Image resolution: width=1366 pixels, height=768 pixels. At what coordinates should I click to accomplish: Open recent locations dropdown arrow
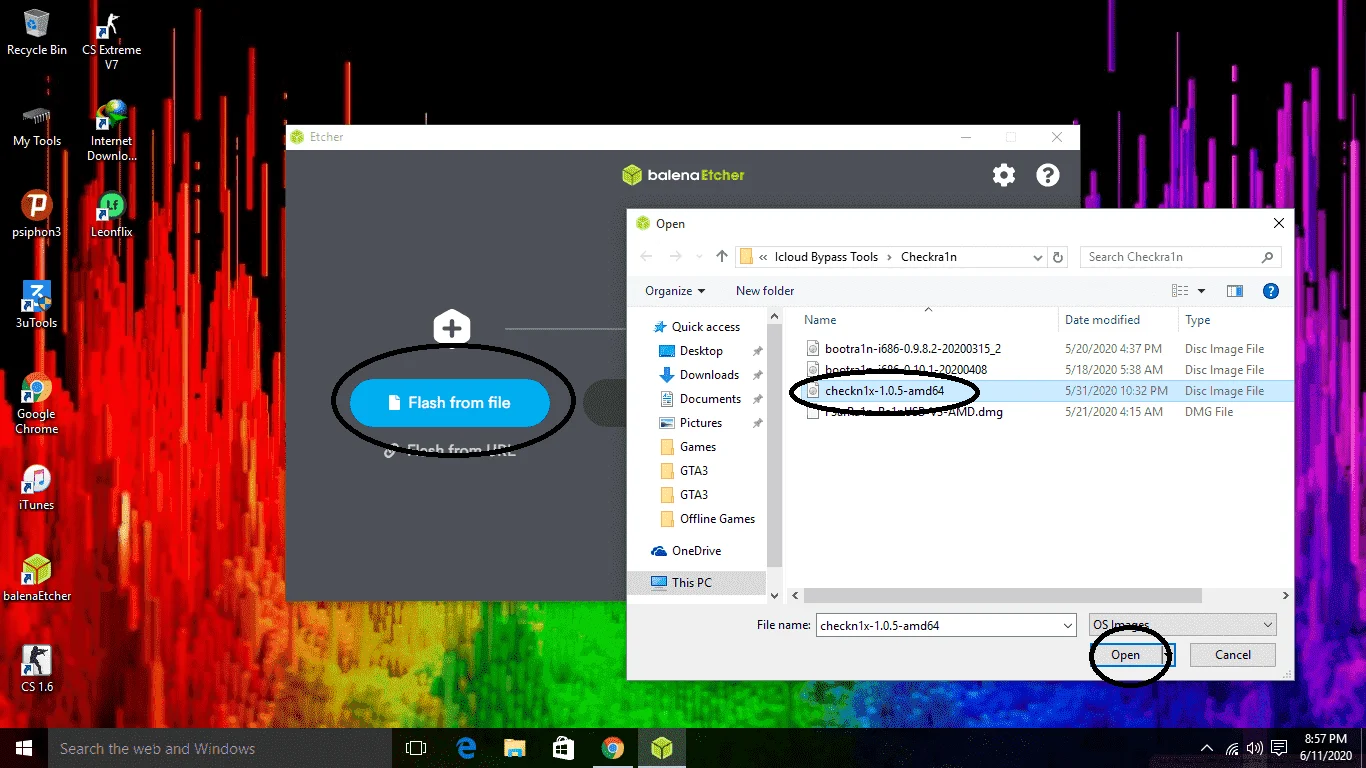point(699,257)
